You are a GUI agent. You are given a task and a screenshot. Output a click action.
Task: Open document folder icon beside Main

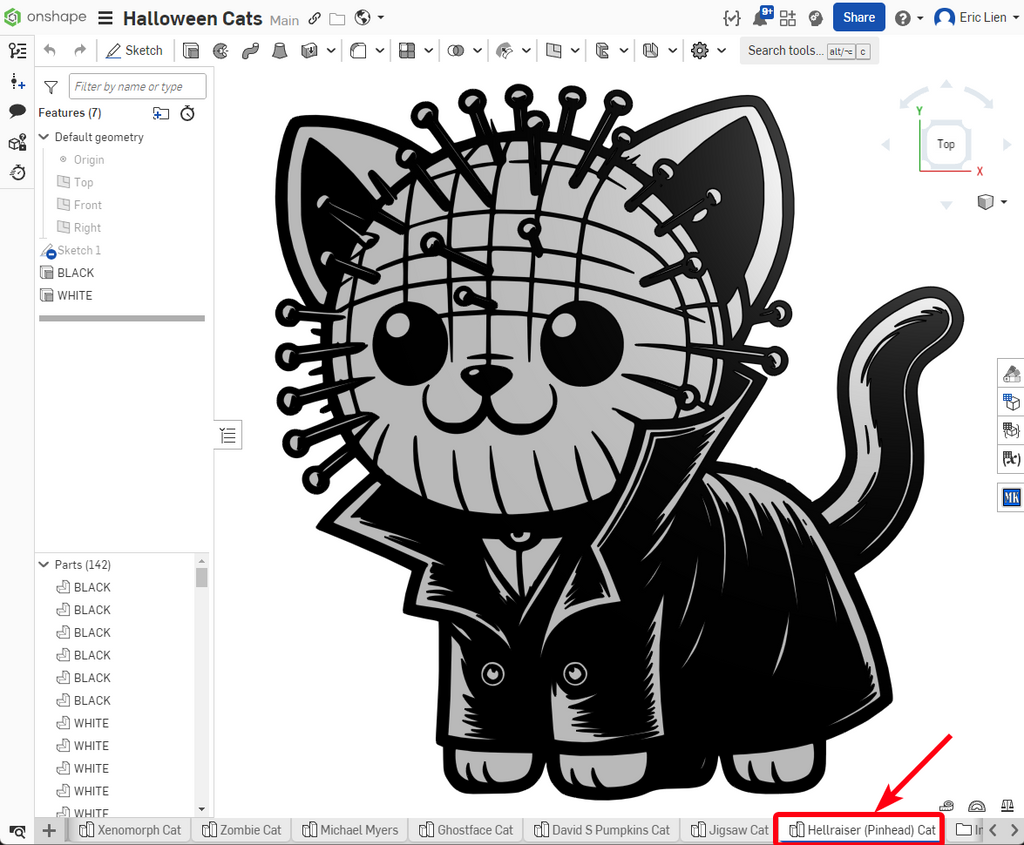[337, 19]
